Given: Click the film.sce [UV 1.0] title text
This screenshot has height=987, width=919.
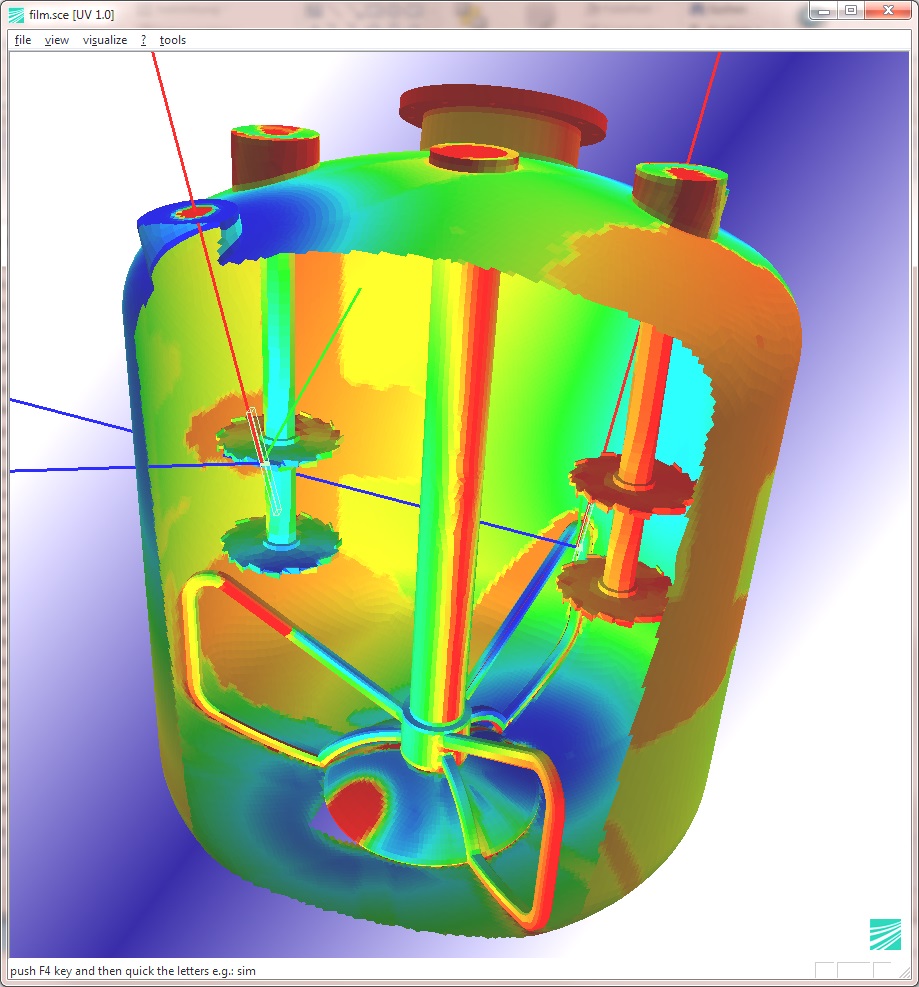Looking at the screenshot, I should (x=72, y=14).
